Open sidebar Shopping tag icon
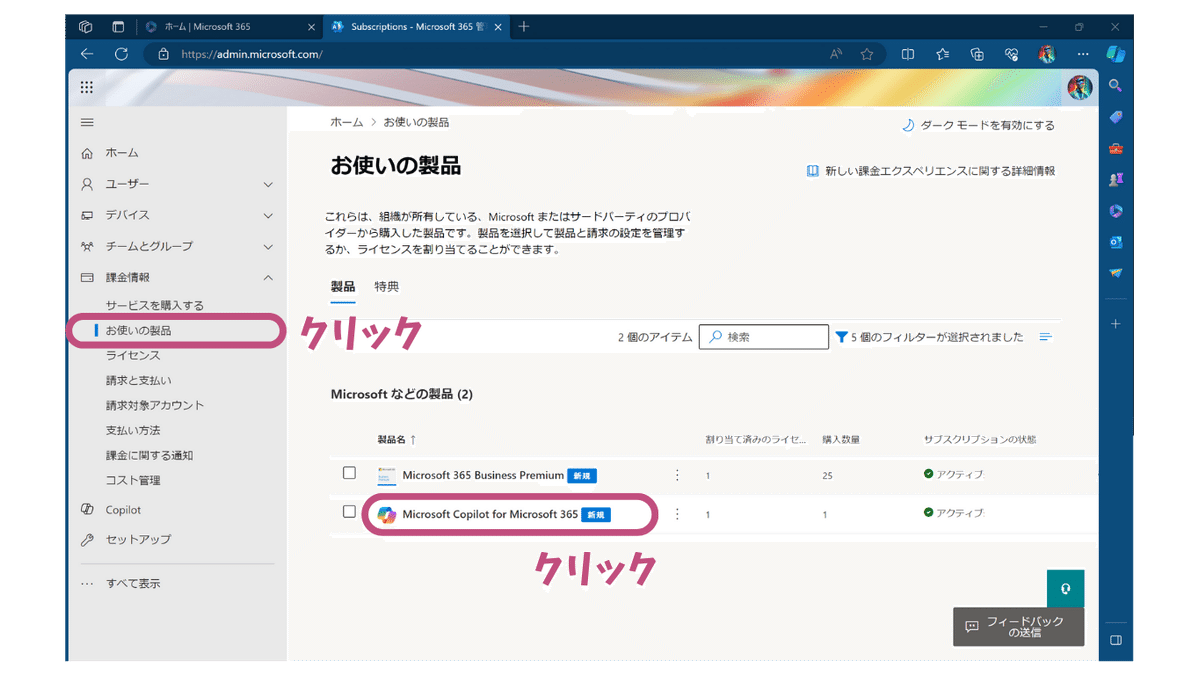Image resolution: width=1200 pixels, height=675 pixels. point(1116,117)
